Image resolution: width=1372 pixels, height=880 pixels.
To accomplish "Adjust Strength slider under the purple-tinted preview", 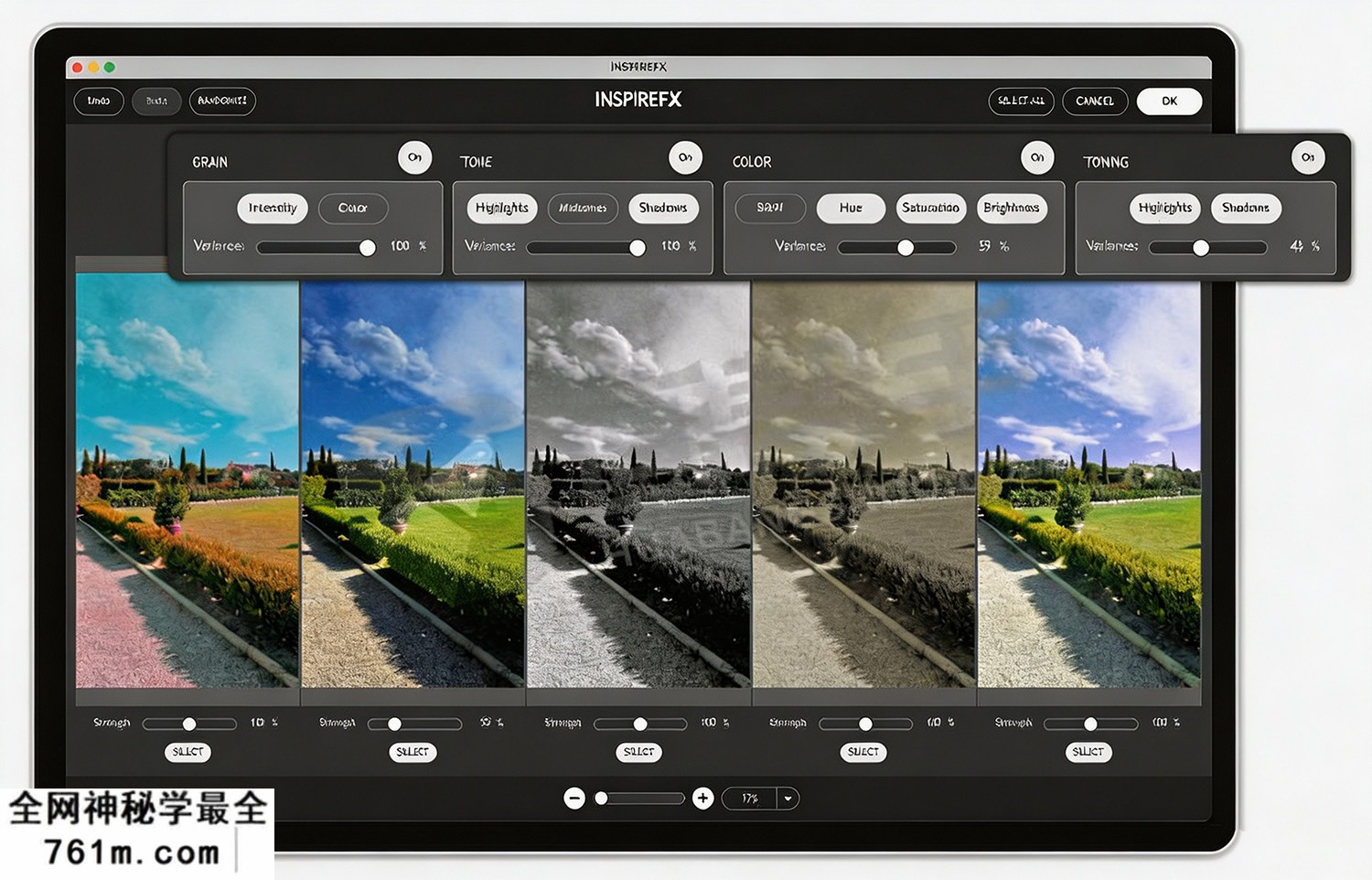I will [1090, 724].
